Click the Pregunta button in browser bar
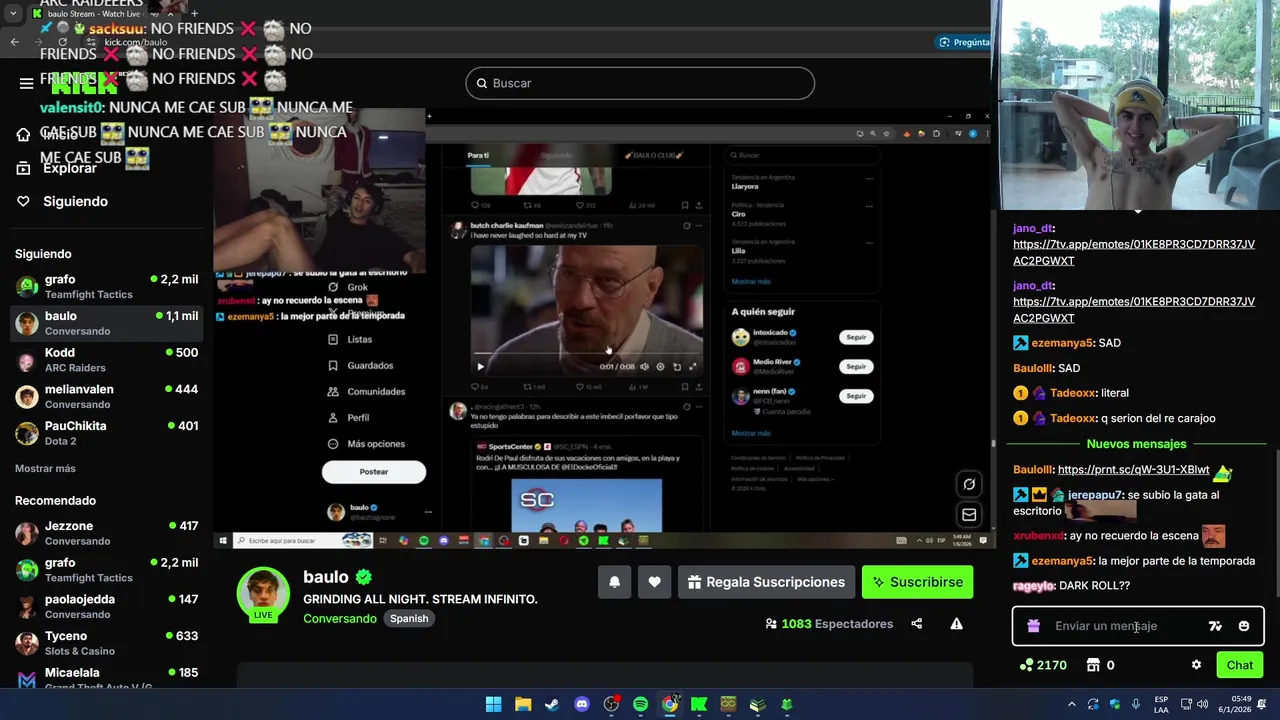1280x720 pixels. [x=964, y=42]
